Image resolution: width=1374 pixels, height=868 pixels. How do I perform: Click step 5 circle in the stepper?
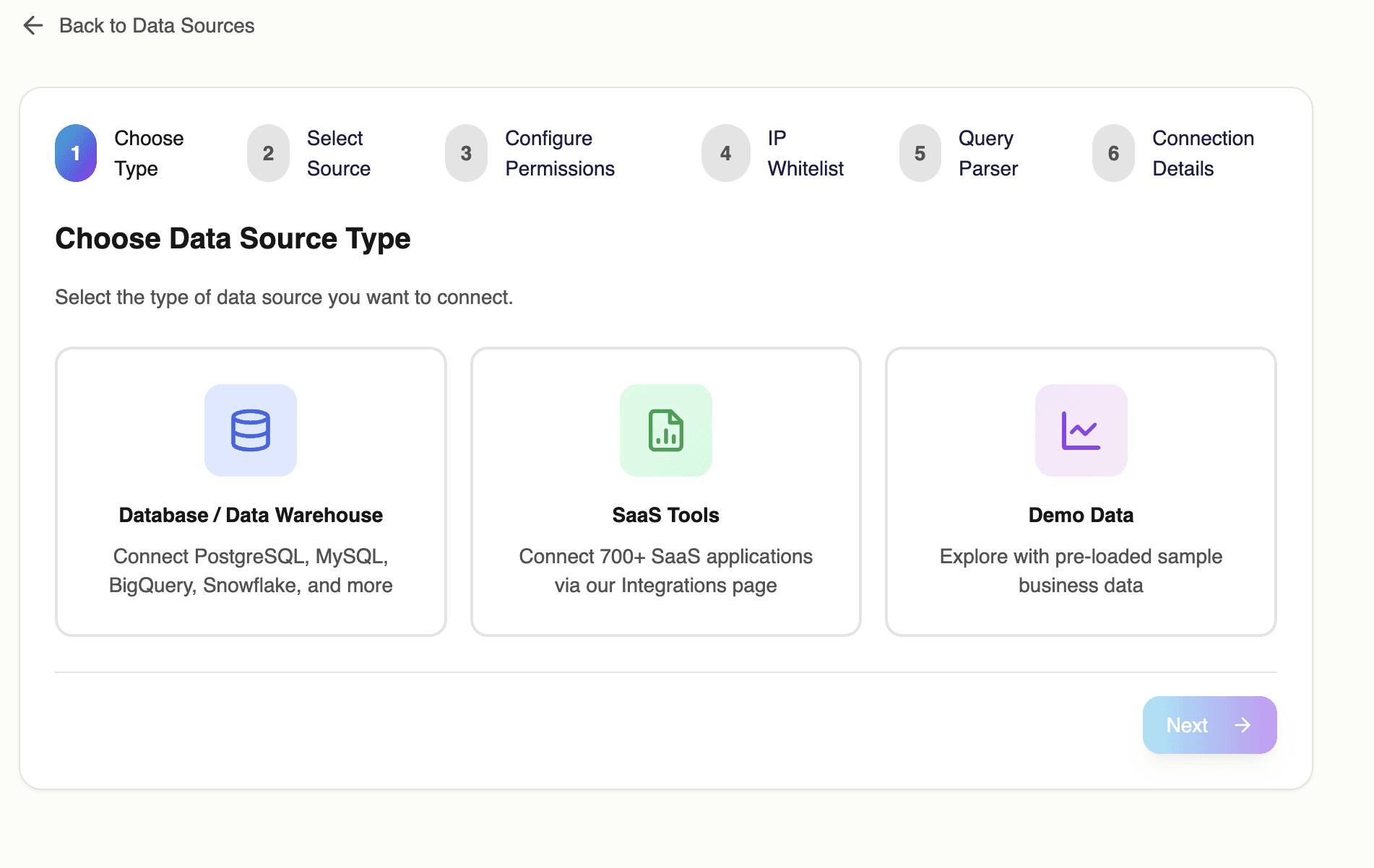[920, 153]
